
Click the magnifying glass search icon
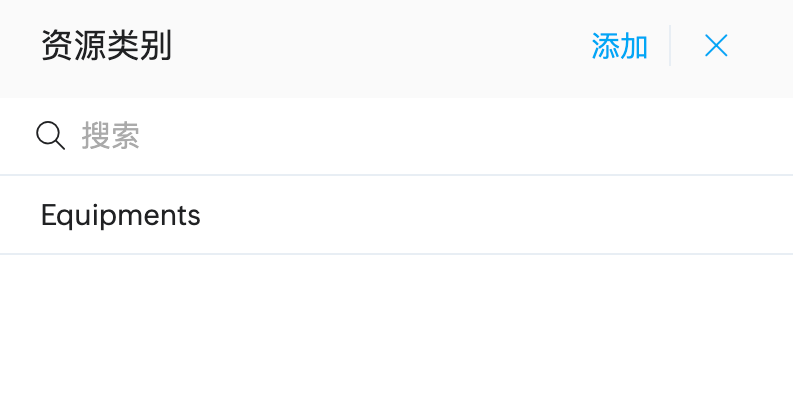click(50, 135)
